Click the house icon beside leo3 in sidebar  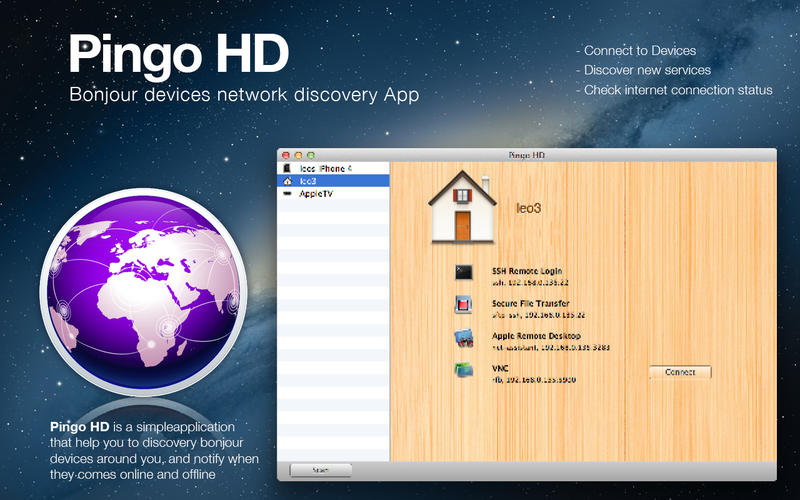point(287,181)
